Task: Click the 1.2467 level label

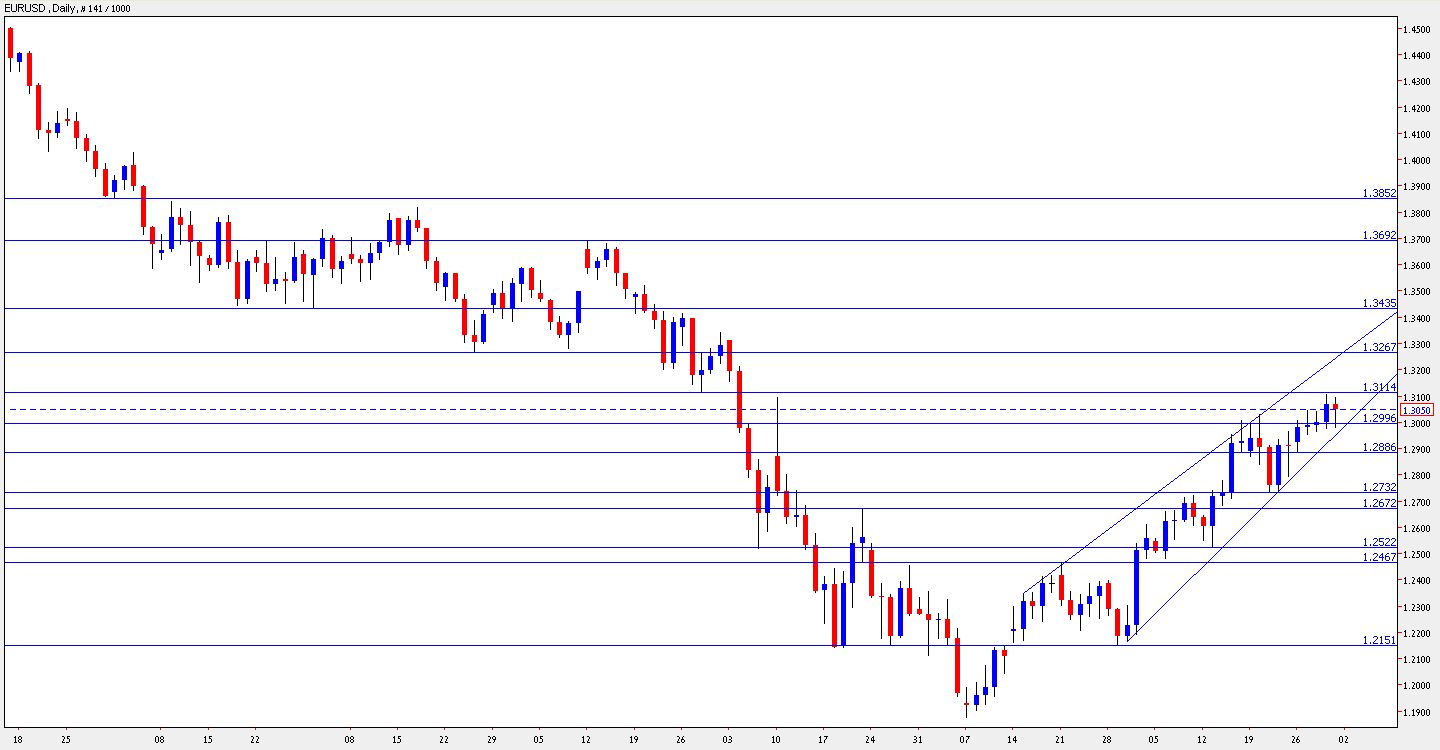Action: [1379, 557]
